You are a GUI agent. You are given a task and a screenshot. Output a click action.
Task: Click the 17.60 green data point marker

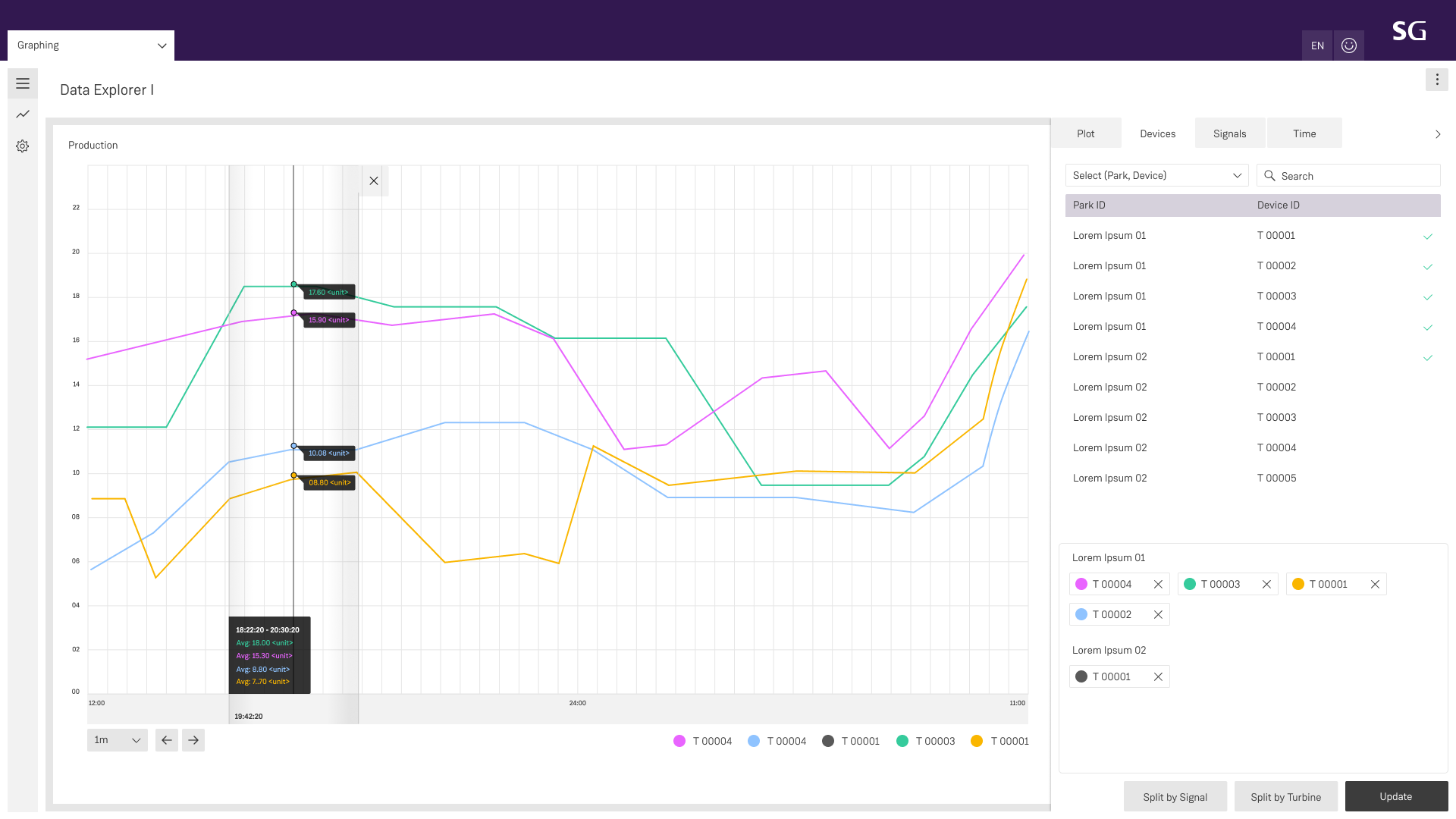point(293,284)
